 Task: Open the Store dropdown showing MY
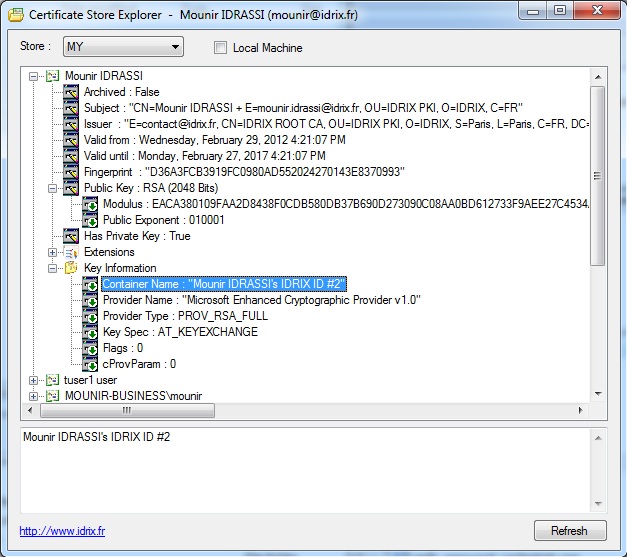click(123, 47)
